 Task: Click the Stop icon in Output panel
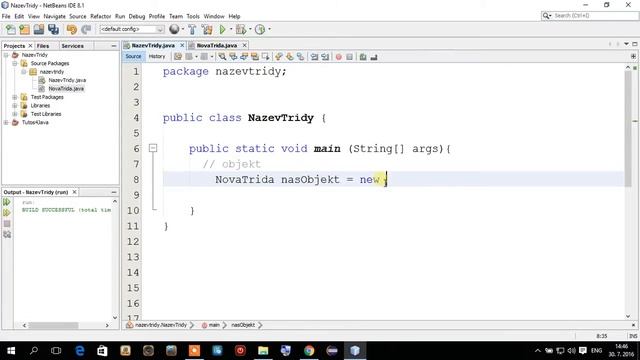[x=7, y=224]
